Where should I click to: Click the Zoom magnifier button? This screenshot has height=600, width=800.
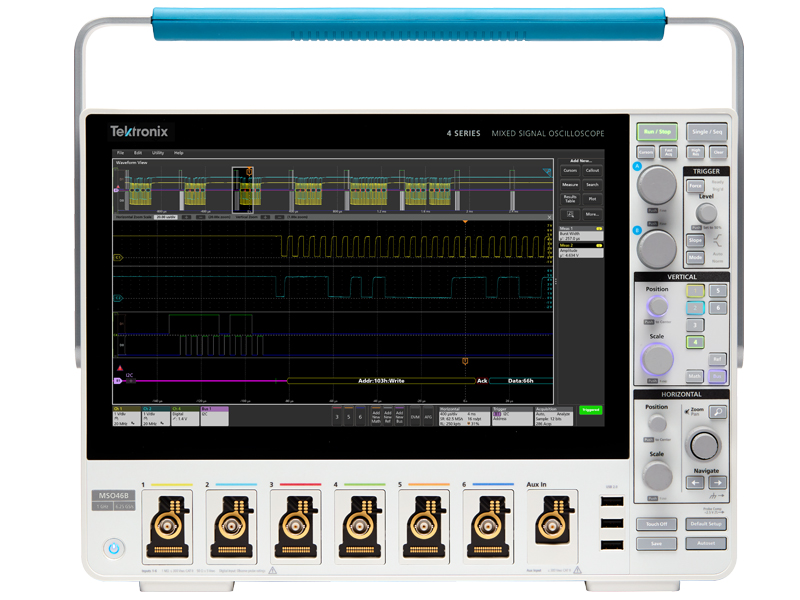pos(718,412)
